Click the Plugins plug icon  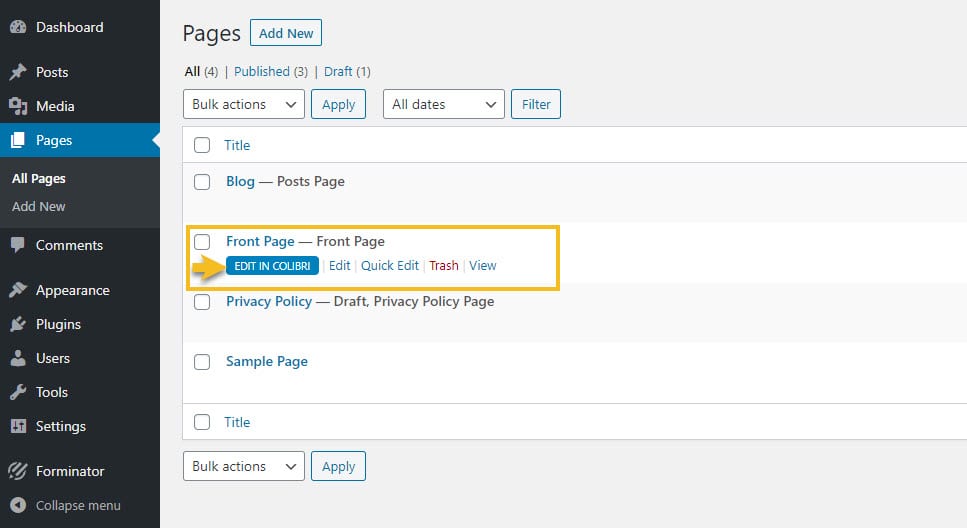coord(19,324)
